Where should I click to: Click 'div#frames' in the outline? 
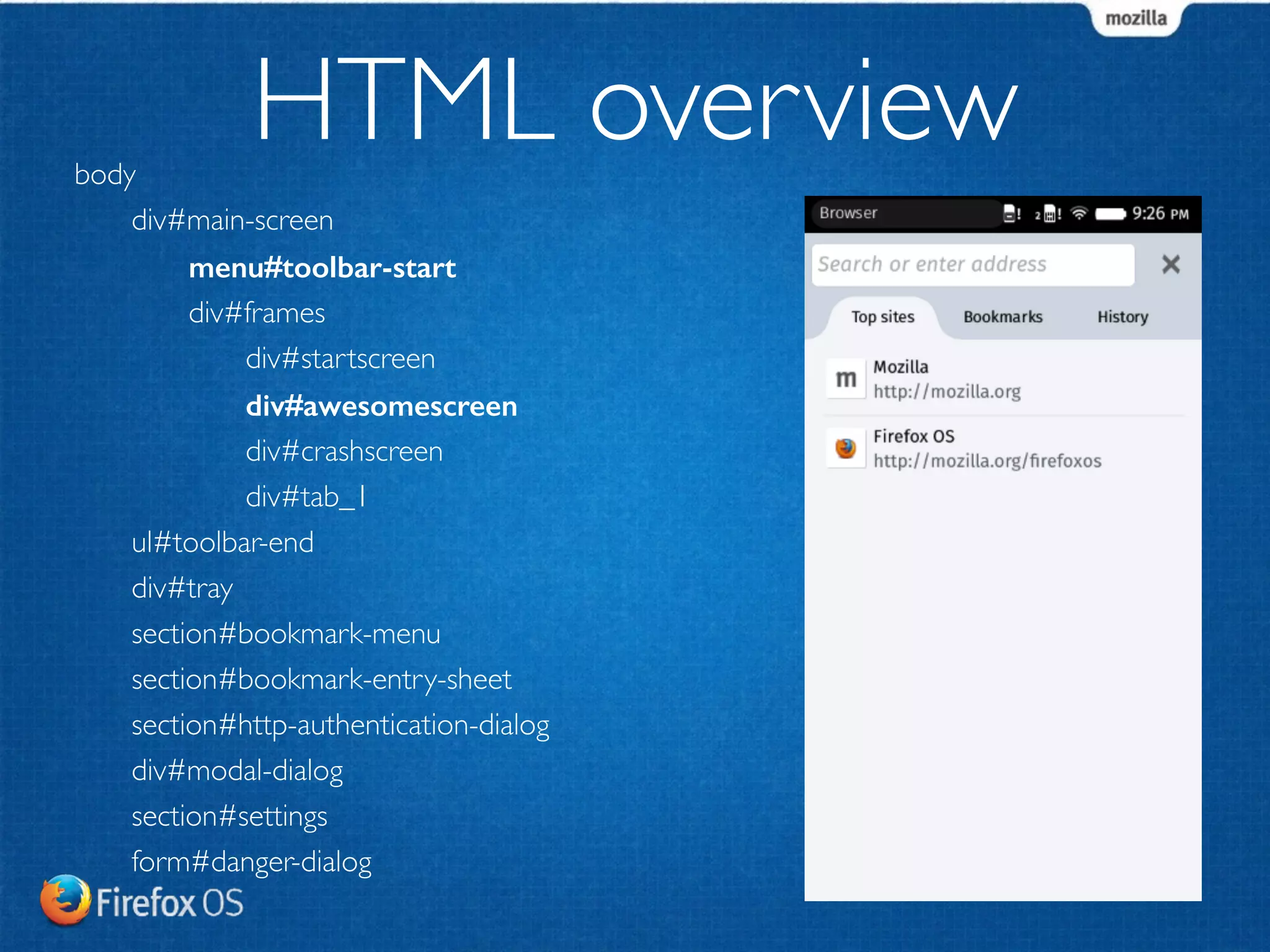pyautogui.click(x=257, y=313)
